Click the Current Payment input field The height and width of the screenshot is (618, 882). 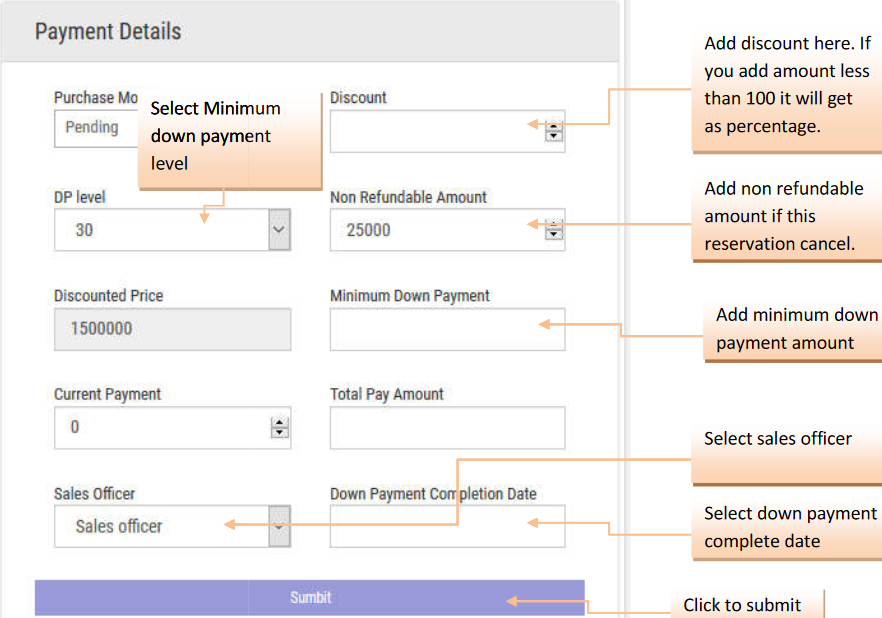160,427
